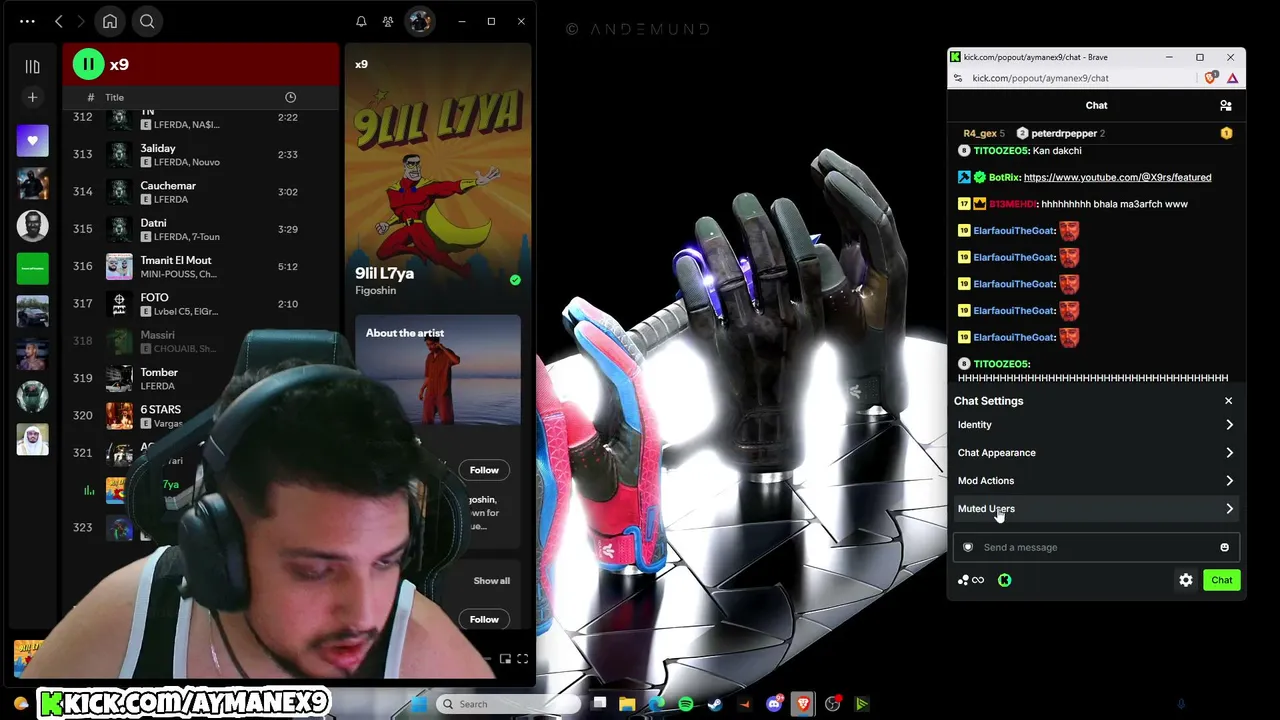Open site settings icon in Brave address bar

[x=958, y=78]
